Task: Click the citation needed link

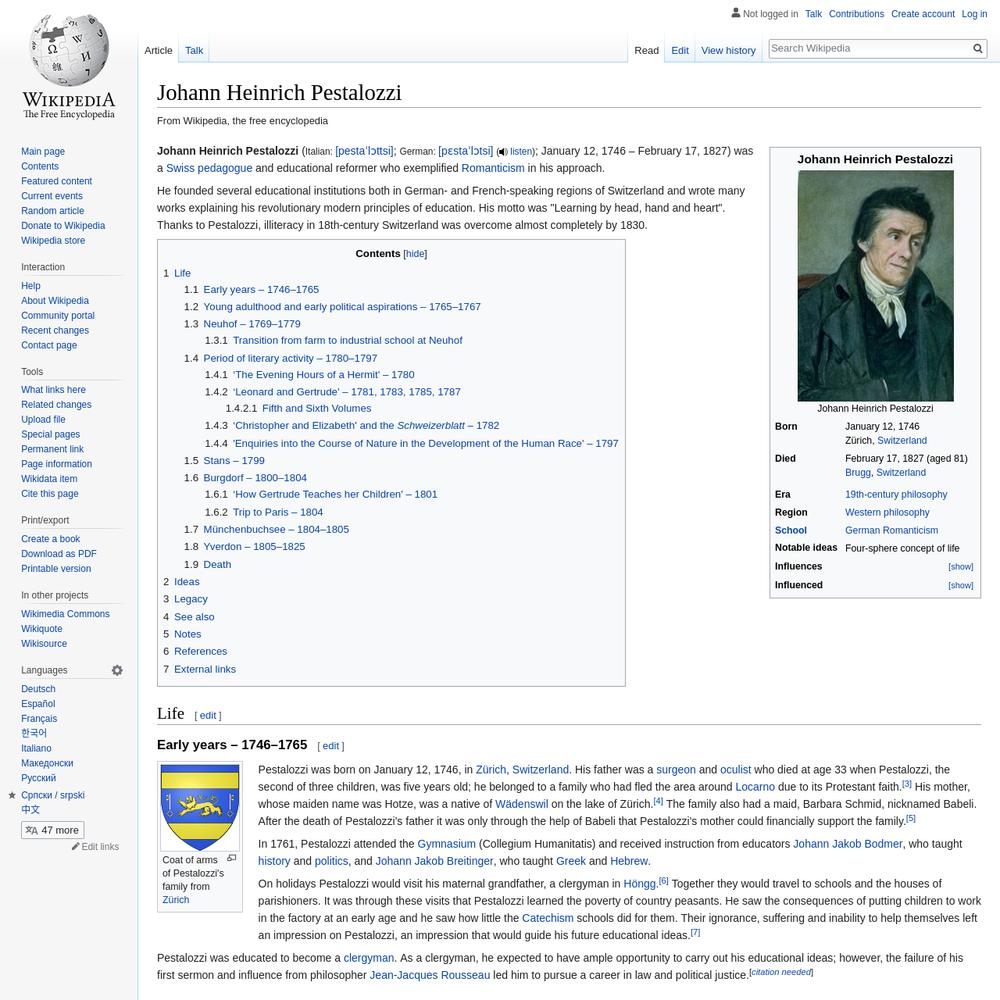Action: [x=781, y=972]
